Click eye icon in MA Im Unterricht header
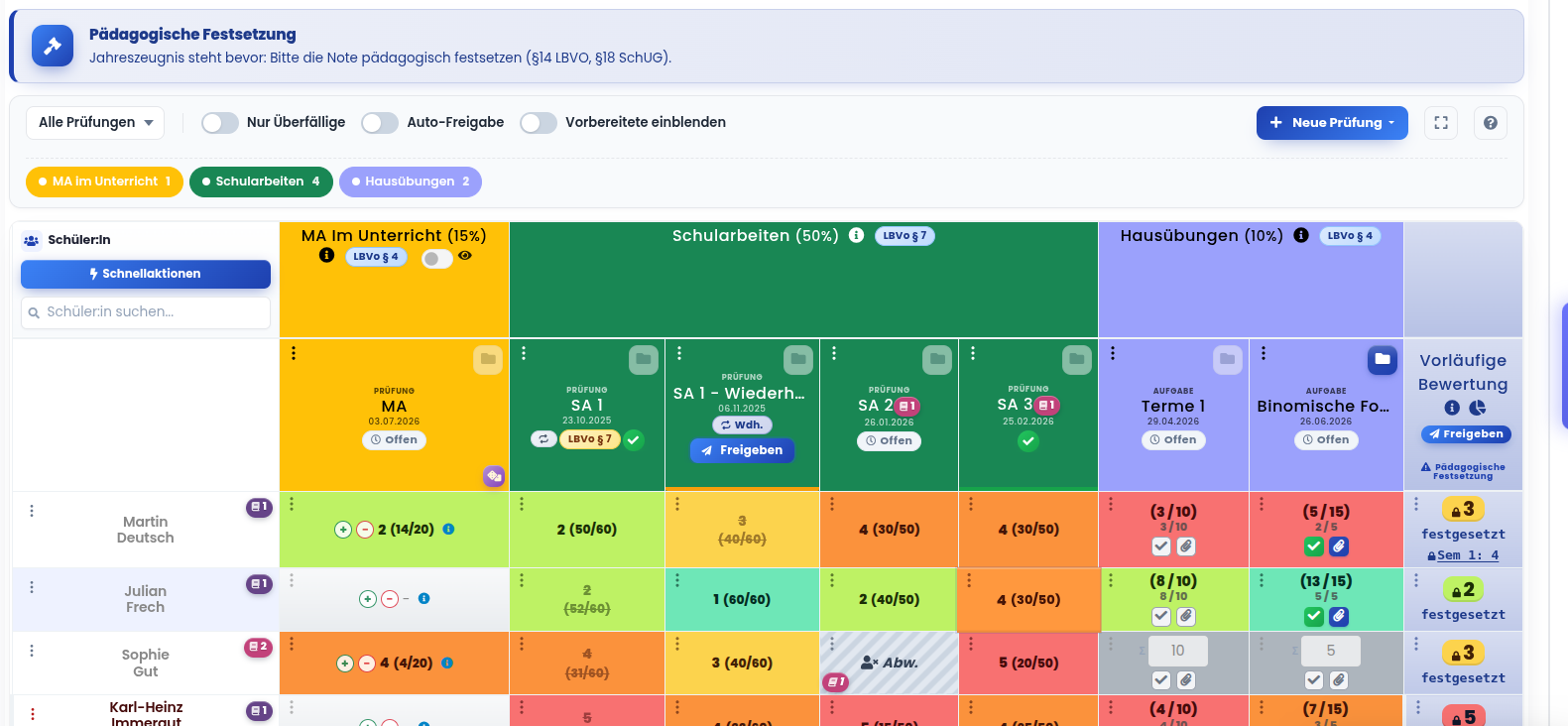 click(465, 256)
